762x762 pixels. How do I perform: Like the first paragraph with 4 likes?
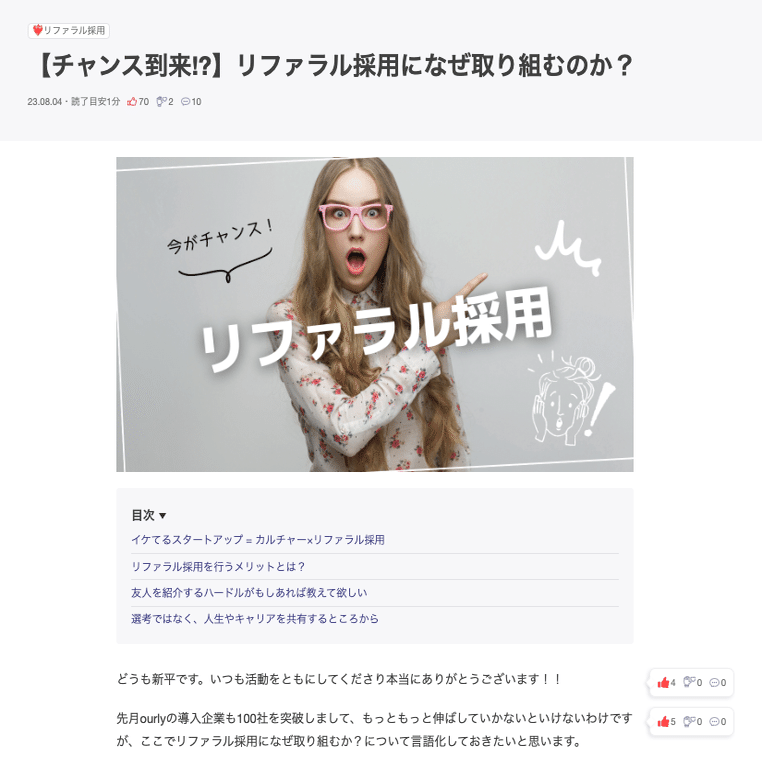pos(663,683)
